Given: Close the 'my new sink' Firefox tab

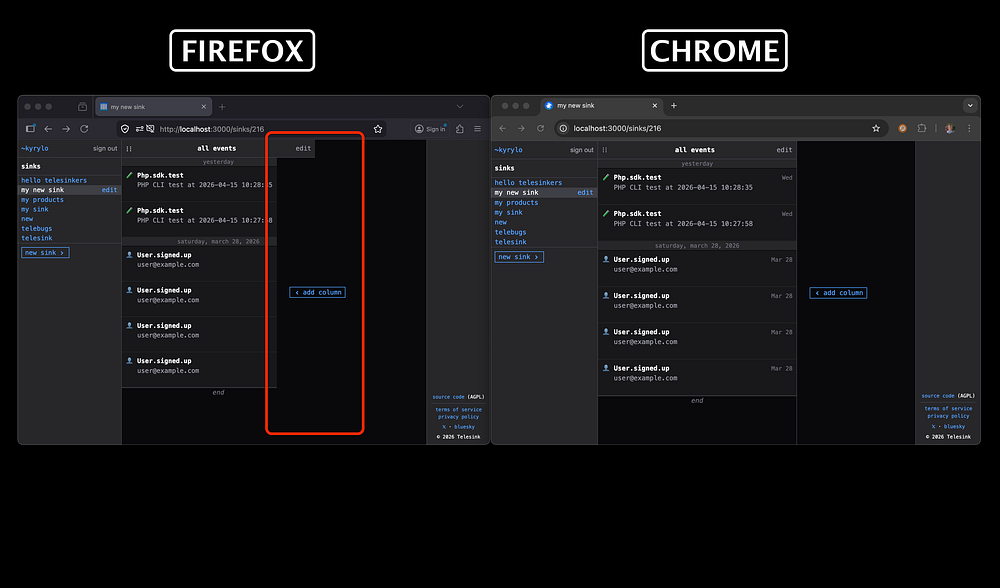Looking at the screenshot, I should click(203, 107).
